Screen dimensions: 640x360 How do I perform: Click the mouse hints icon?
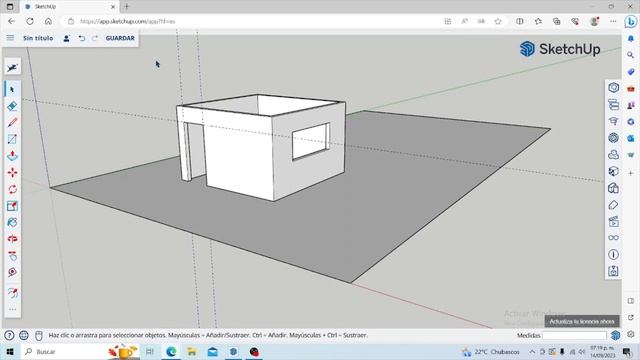[x=39, y=336]
